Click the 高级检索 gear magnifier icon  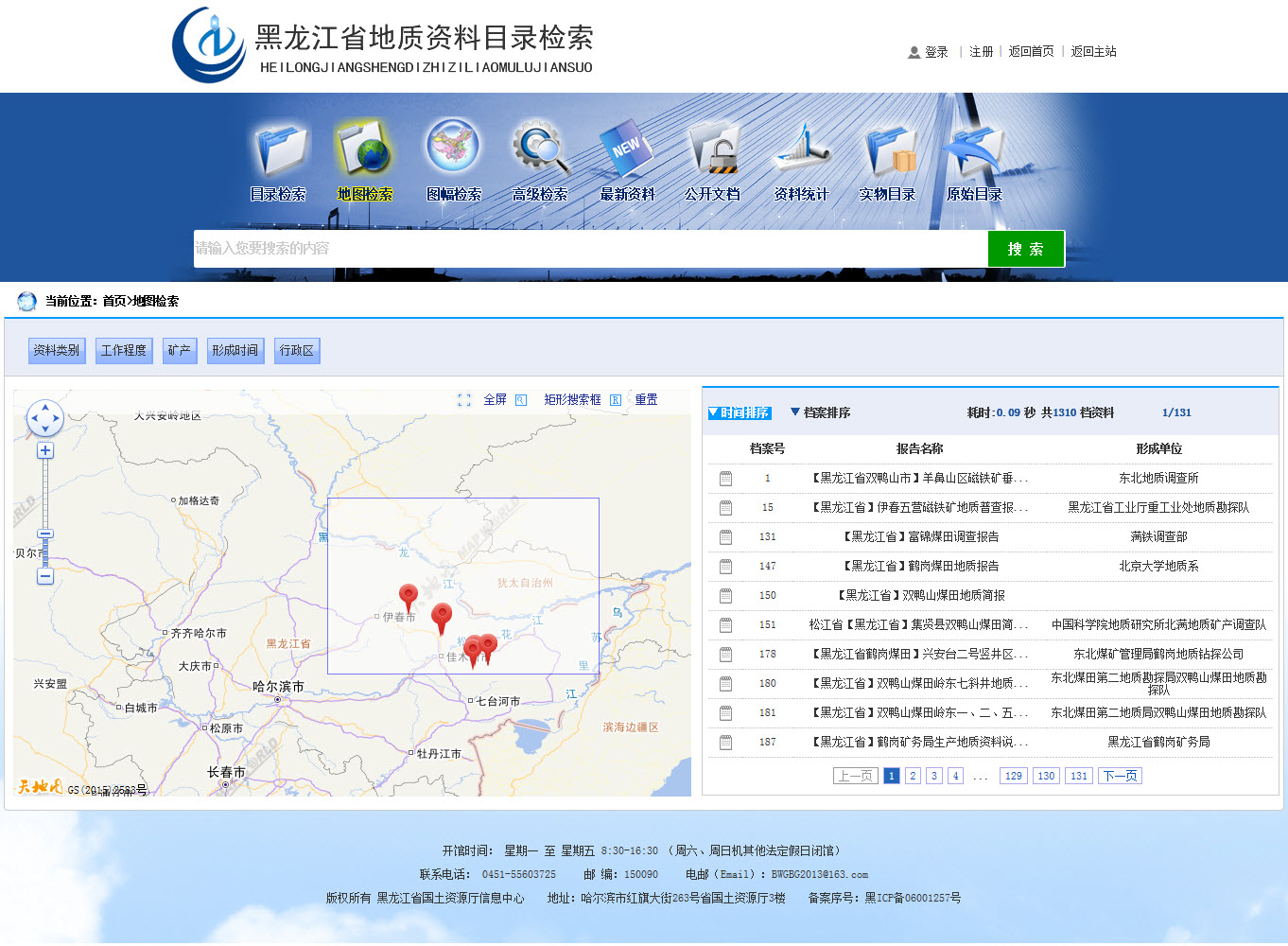click(x=539, y=149)
